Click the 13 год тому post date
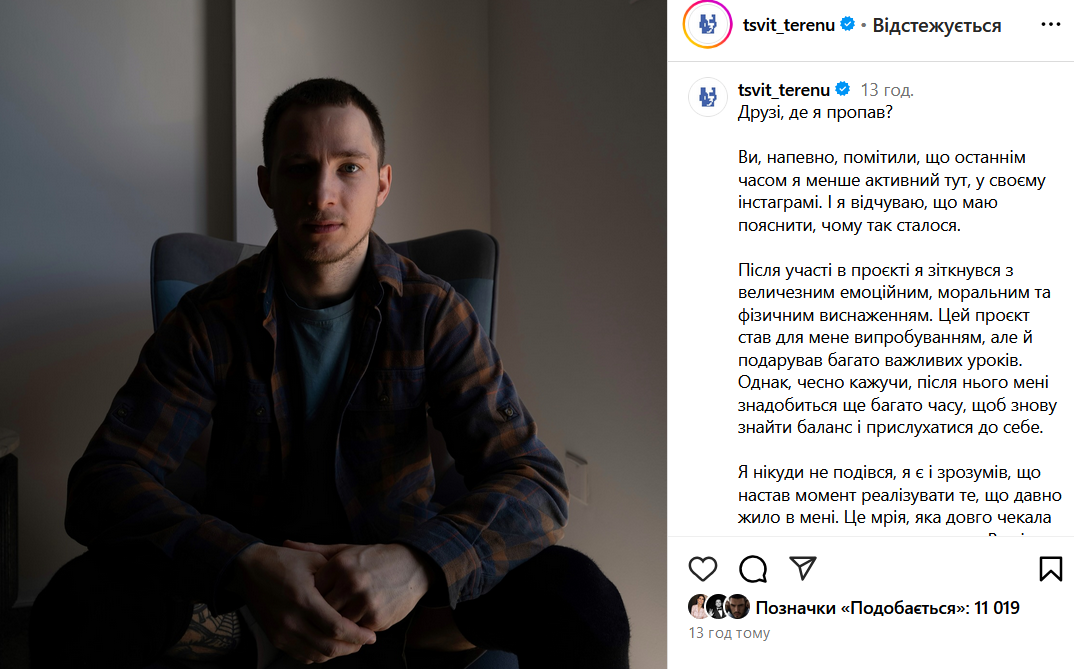The image size is (1074, 669). coord(729,633)
